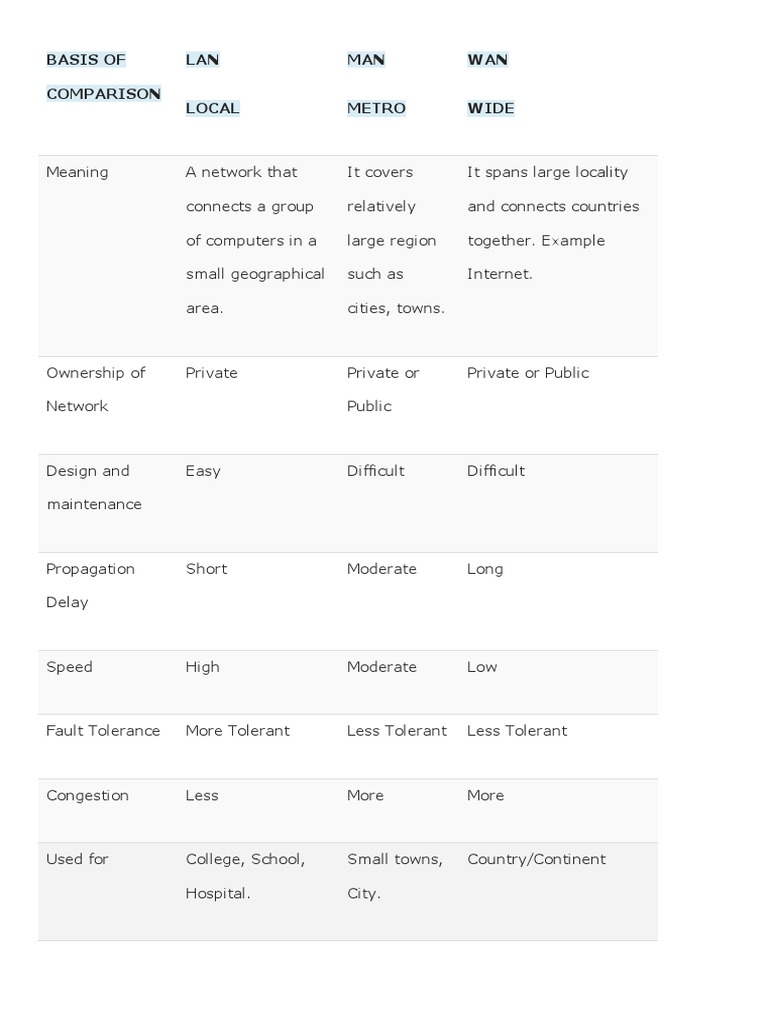Click the Speed row label

coord(69,667)
